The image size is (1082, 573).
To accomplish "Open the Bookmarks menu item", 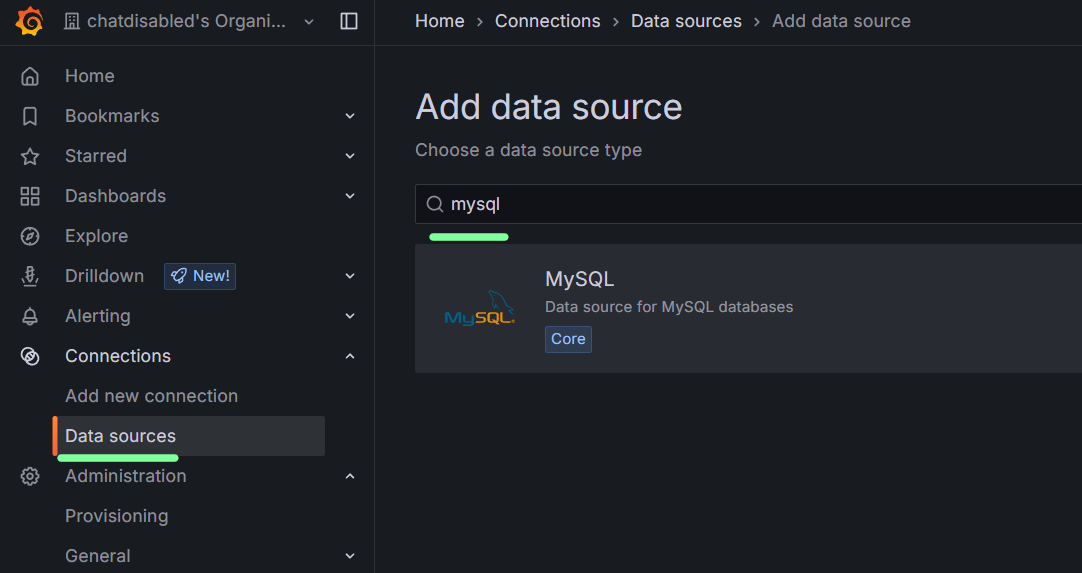I will [x=112, y=116].
